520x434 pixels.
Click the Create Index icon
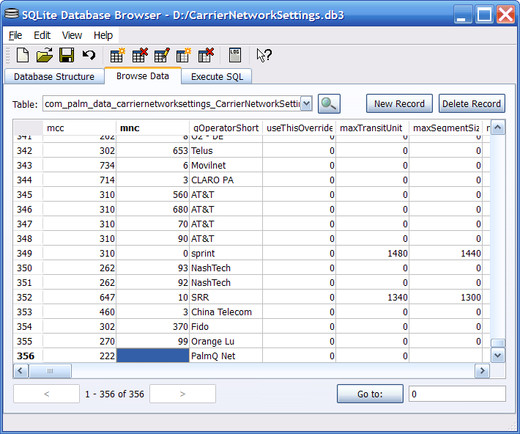coord(184,55)
